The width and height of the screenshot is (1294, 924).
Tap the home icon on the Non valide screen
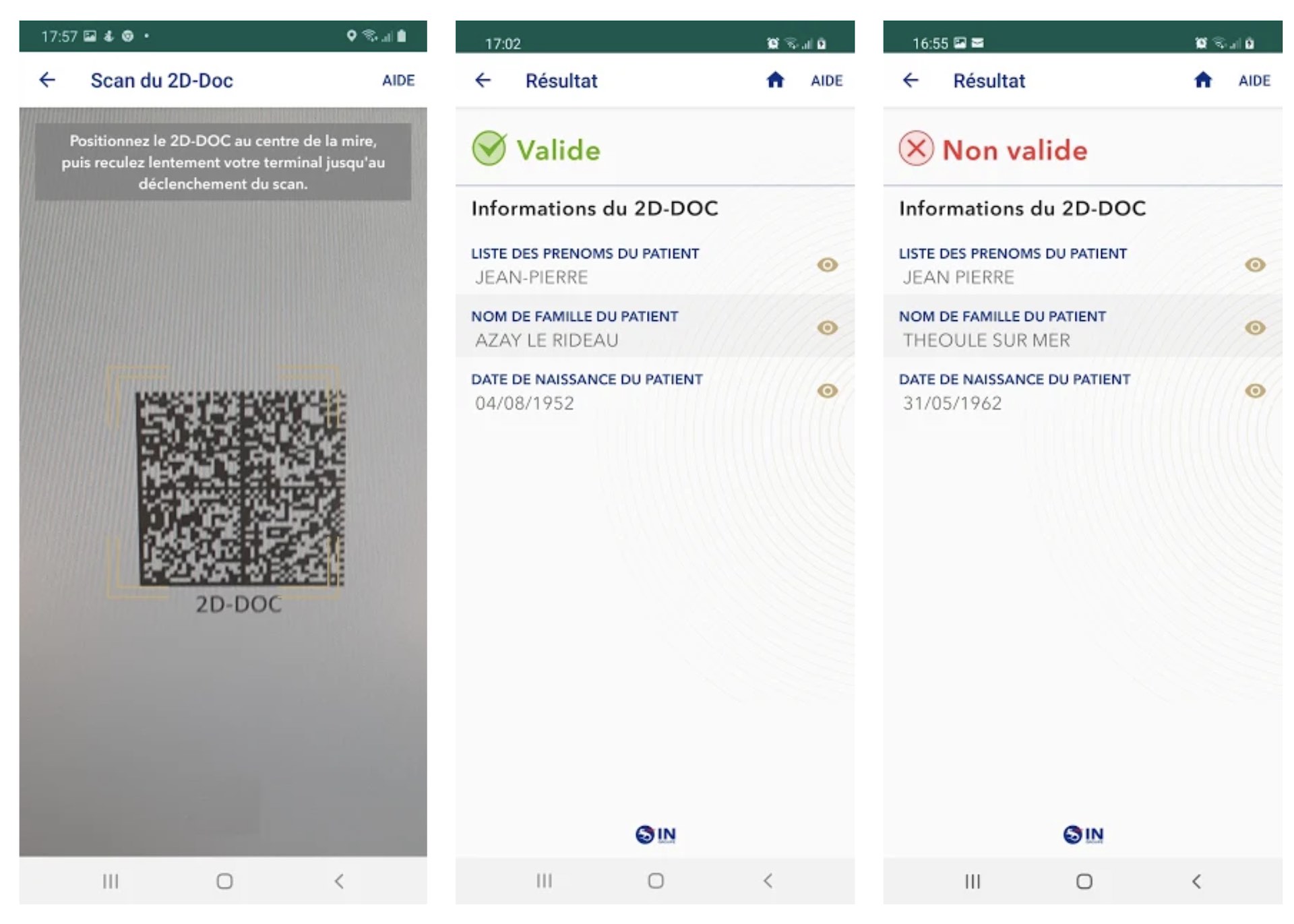click(1203, 80)
